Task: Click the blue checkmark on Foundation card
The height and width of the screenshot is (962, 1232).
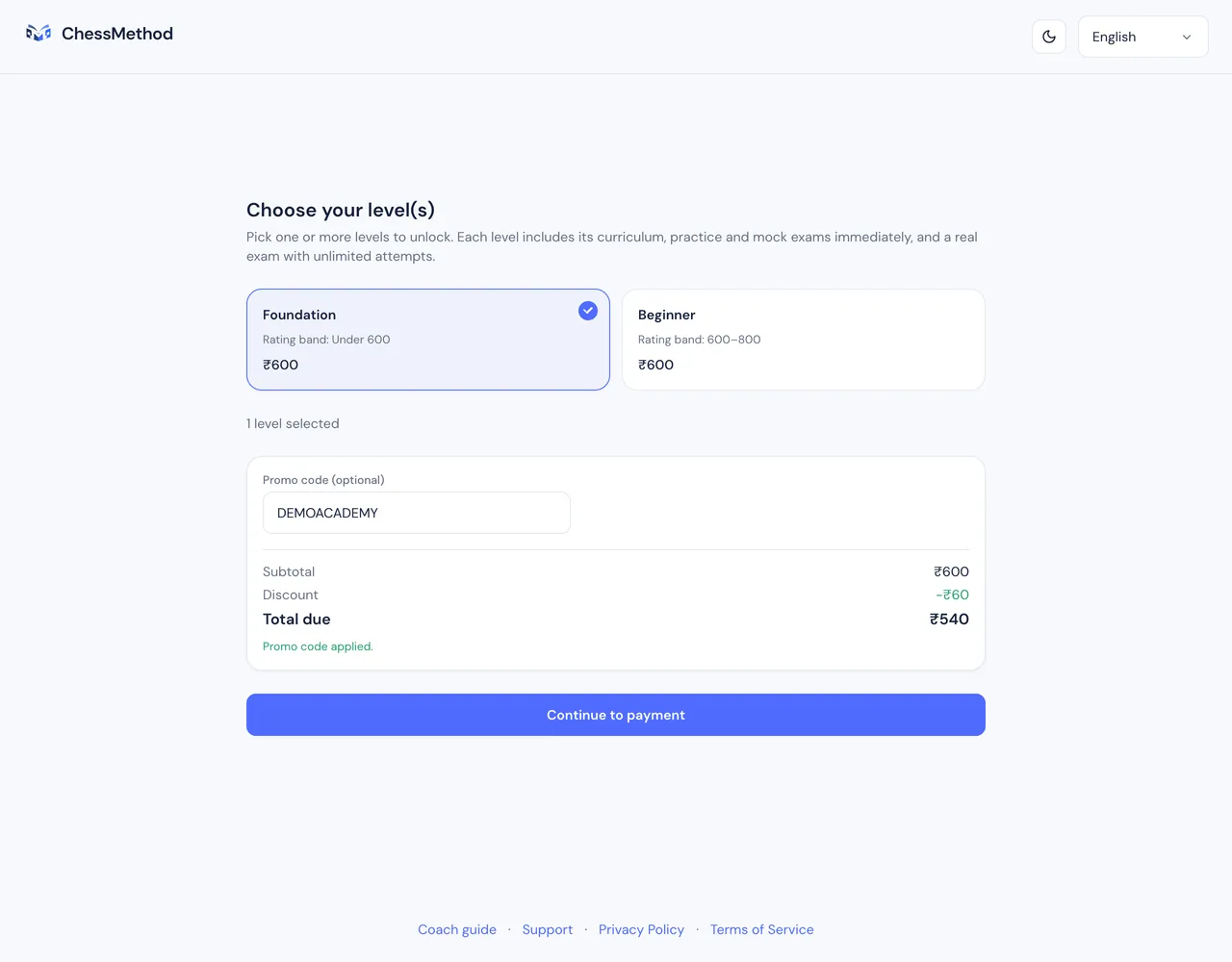Action: pyautogui.click(x=588, y=311)
